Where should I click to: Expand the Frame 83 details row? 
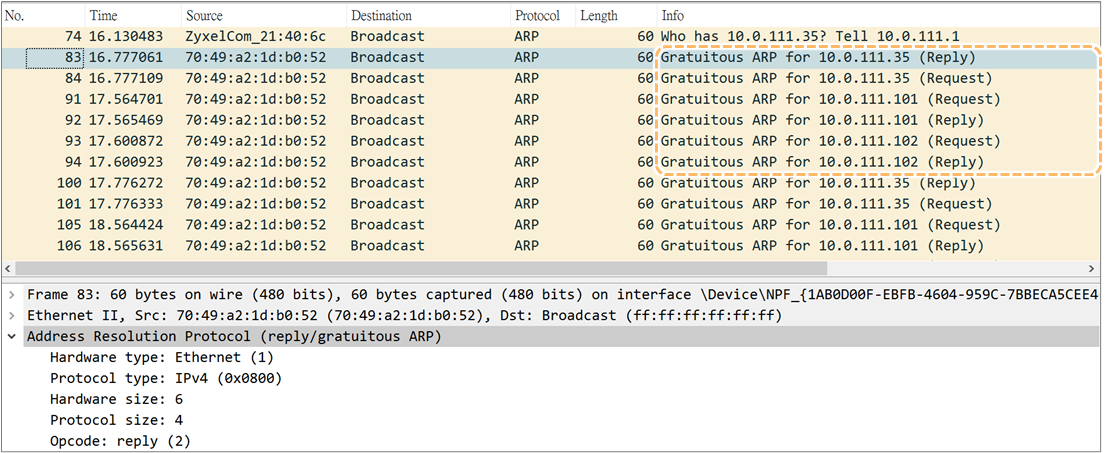coord(12,294)
